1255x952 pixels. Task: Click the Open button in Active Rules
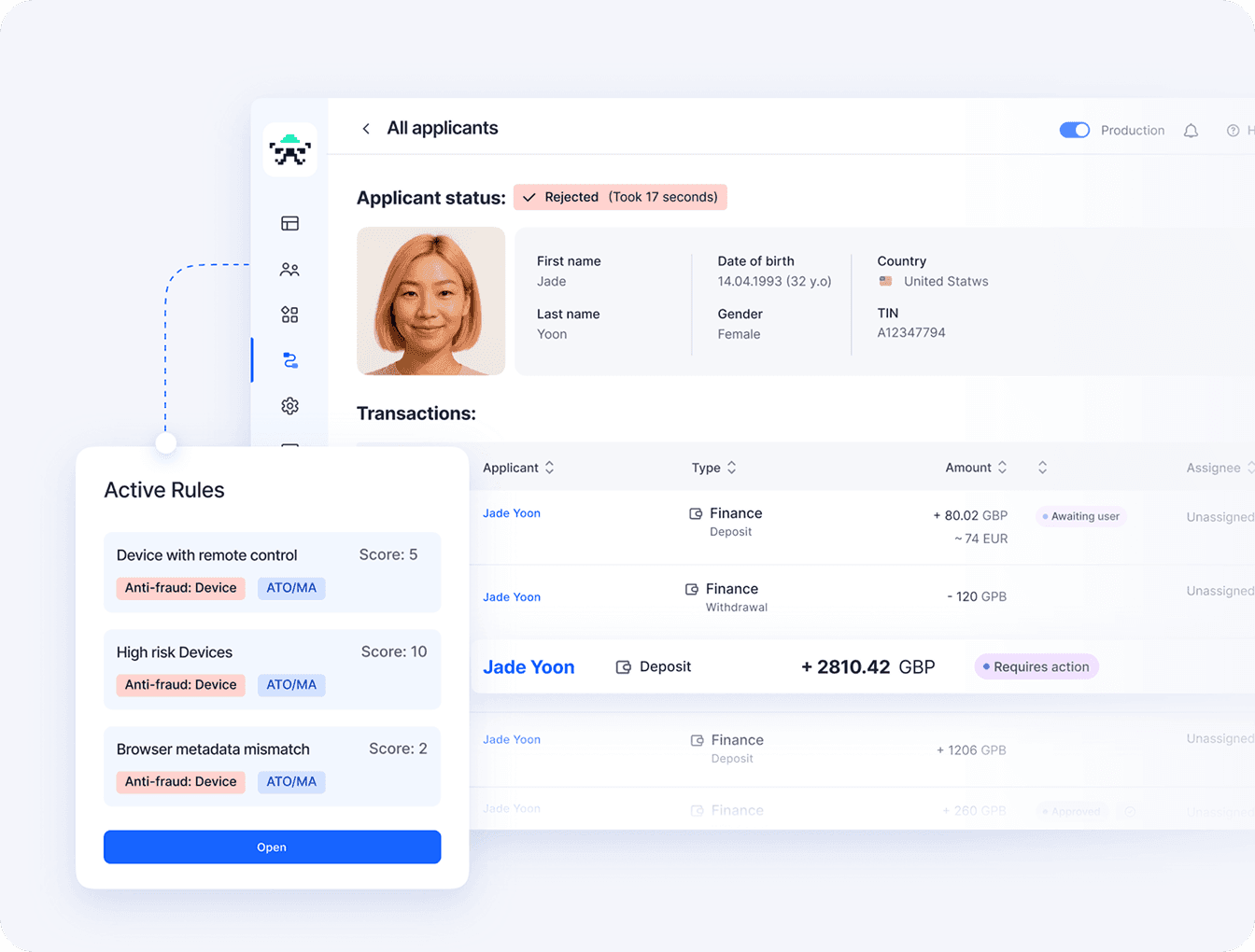[x=272, y=847]
